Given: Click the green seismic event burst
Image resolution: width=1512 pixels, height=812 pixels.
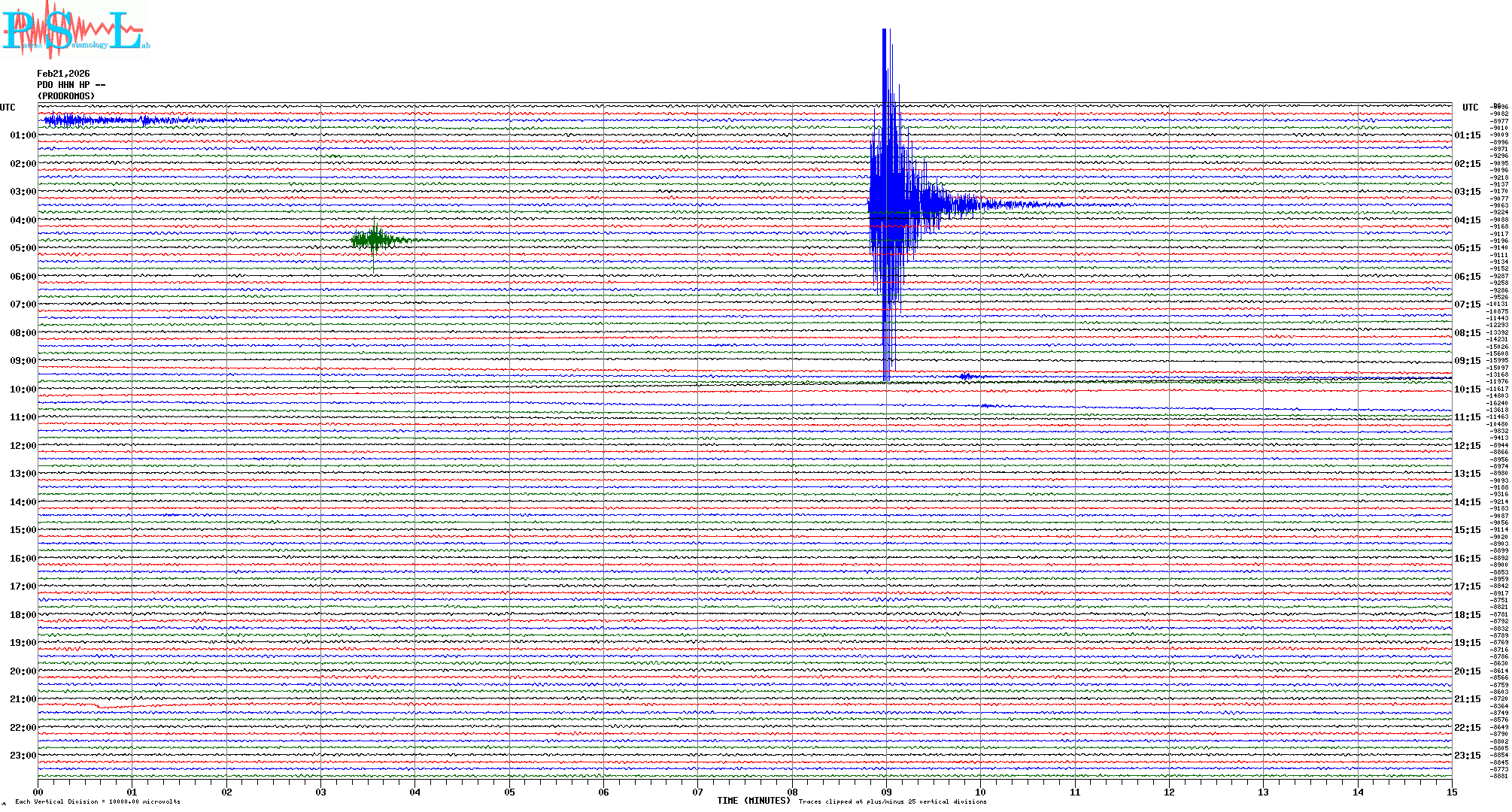Looking at the screenshot, I should 375,240.
